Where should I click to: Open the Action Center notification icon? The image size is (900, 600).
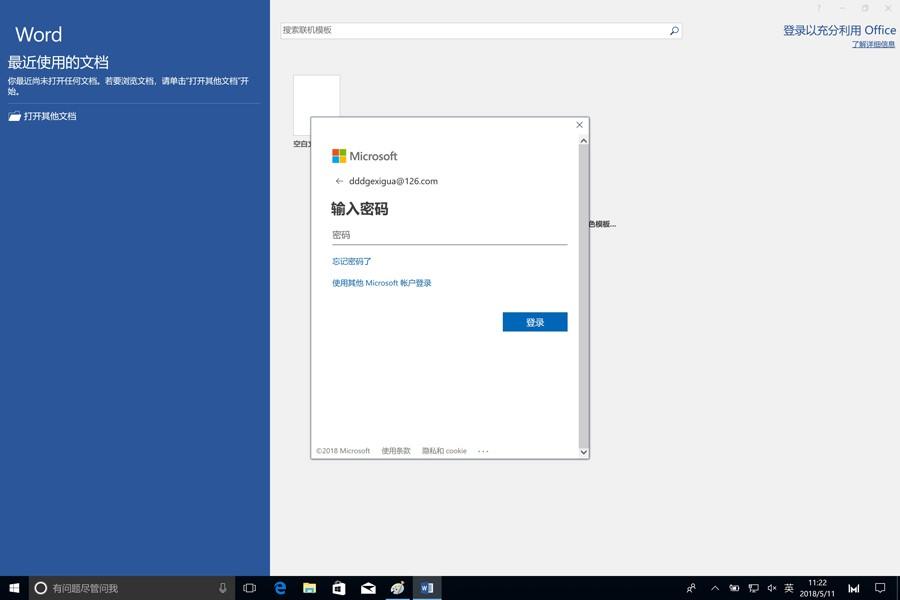(880, 588)
